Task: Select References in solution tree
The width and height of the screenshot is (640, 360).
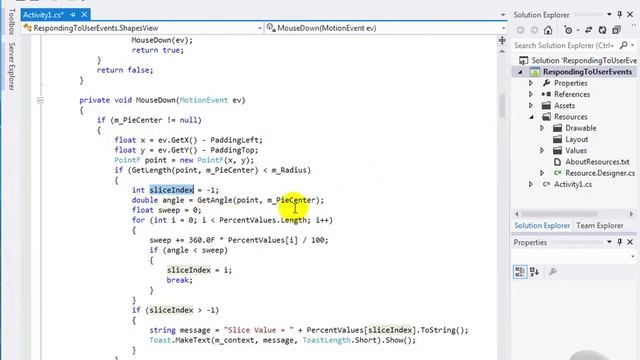Action: coord(572,94)
